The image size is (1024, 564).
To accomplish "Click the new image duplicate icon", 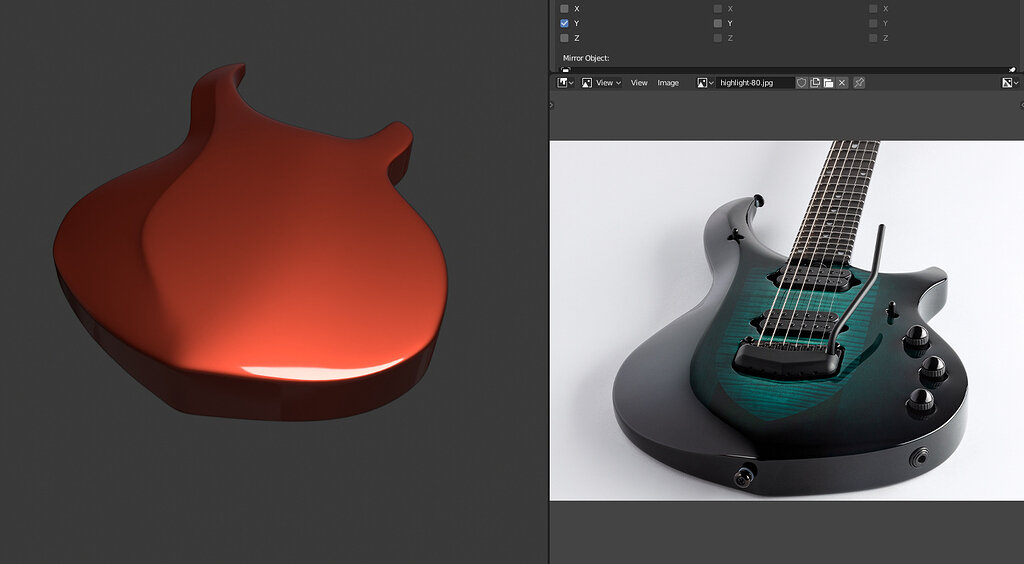I will coord(815,83).
